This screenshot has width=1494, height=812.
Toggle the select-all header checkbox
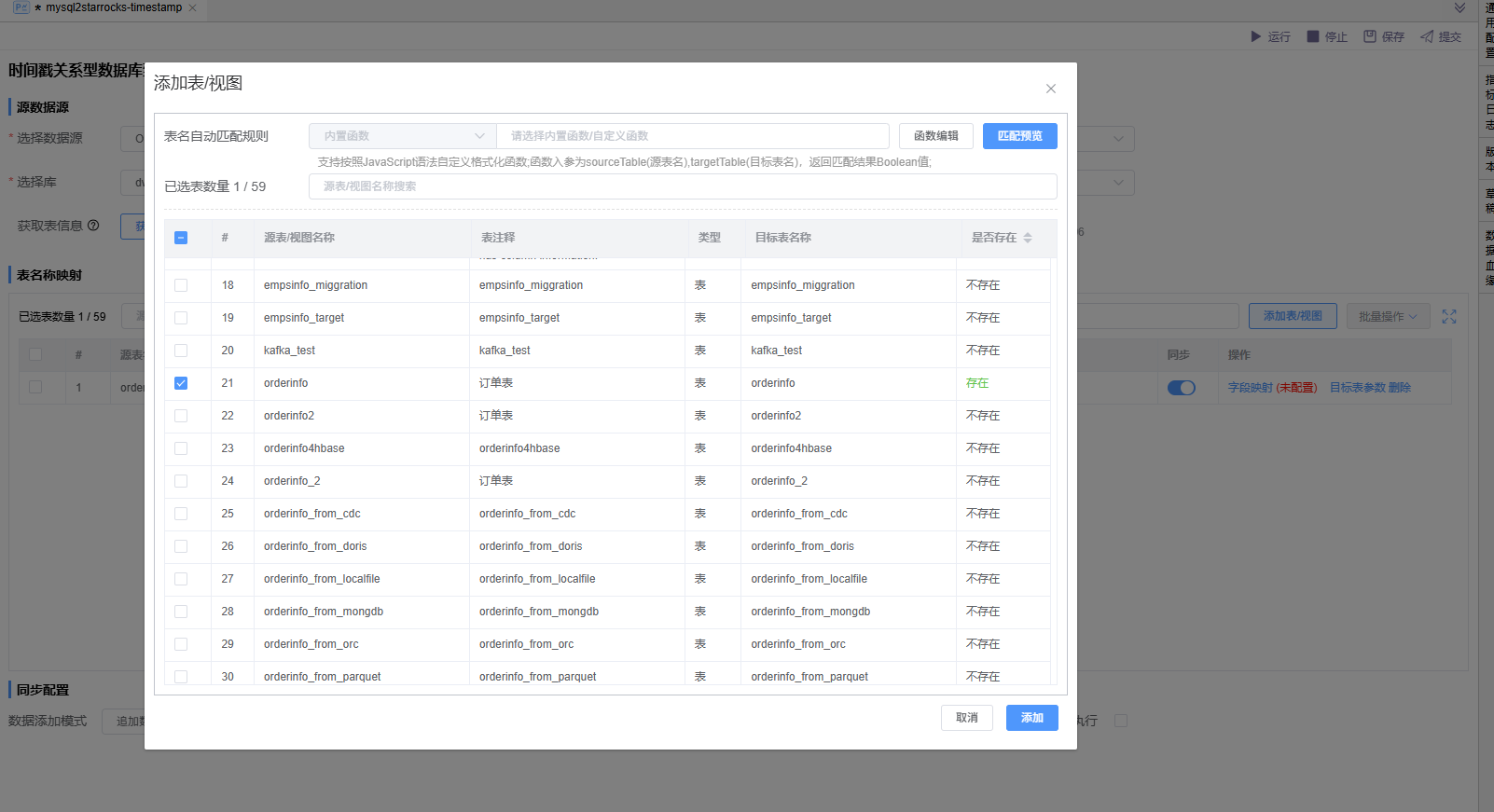[x=181, y=238]
